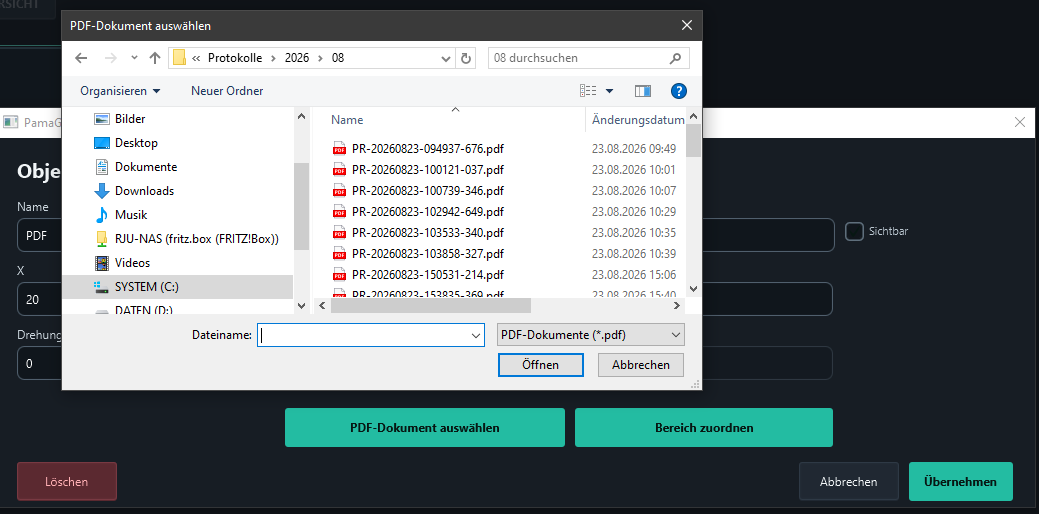The width and height of the screenshot is (1039, 514).
Task: Open the Dateiname dropdown arrow
Action: (x=476, y=336)
